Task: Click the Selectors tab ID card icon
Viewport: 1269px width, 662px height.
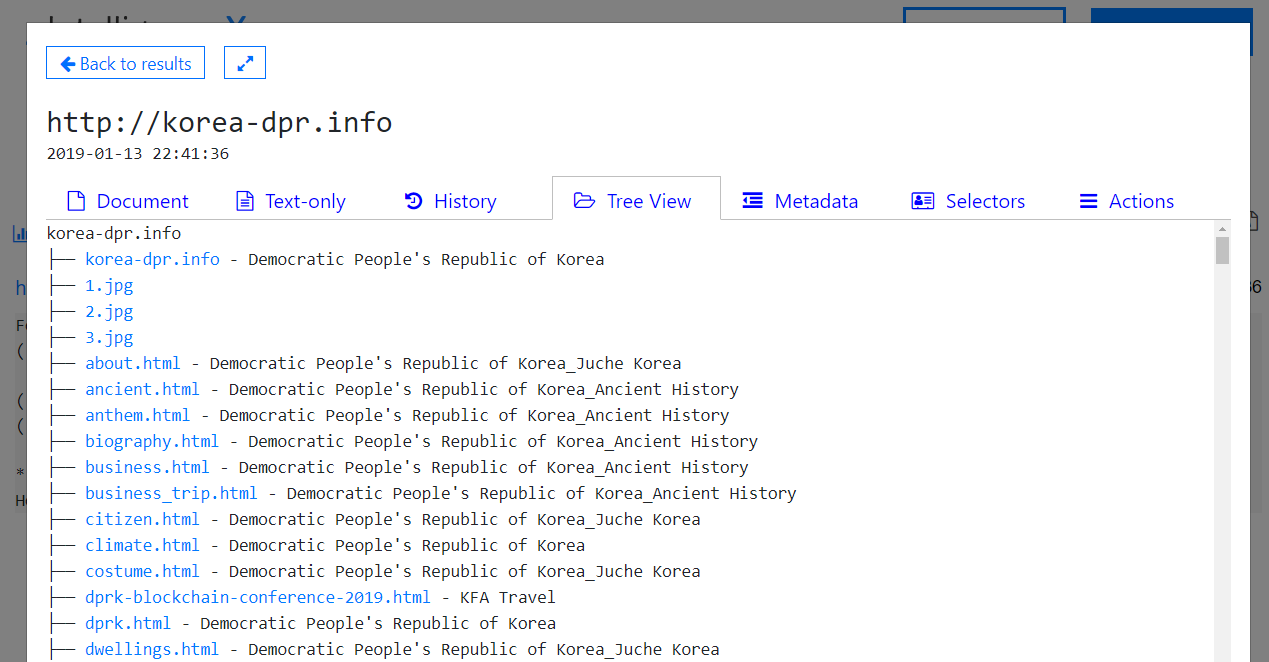Action: tap(922, 201)
